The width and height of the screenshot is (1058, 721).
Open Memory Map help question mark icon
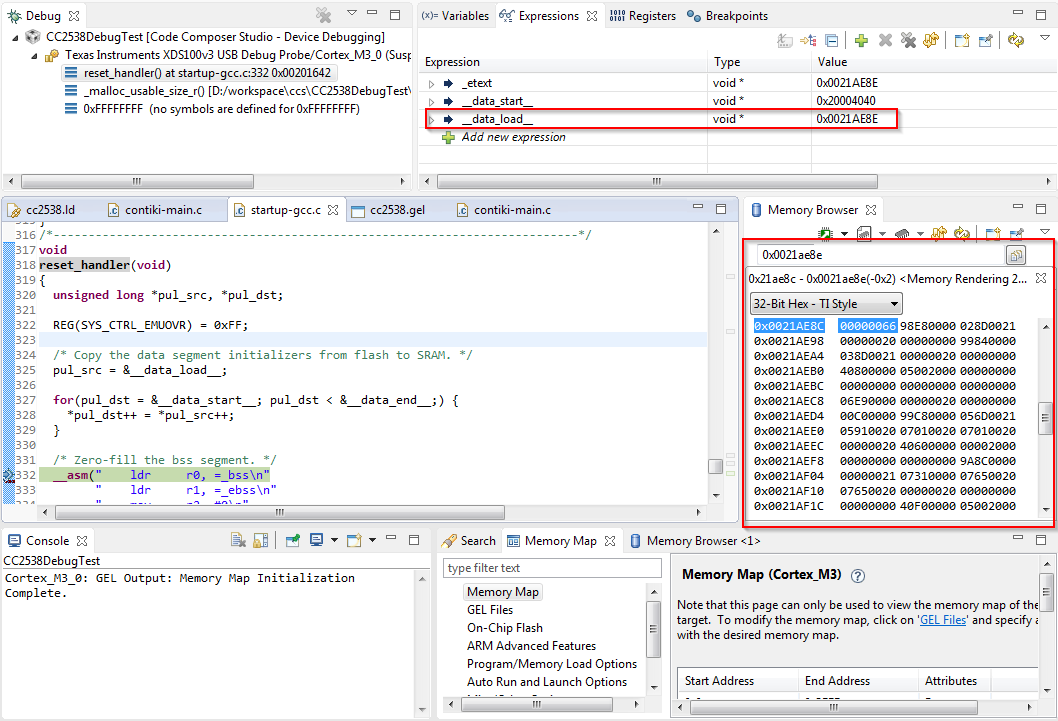(858, 576)
